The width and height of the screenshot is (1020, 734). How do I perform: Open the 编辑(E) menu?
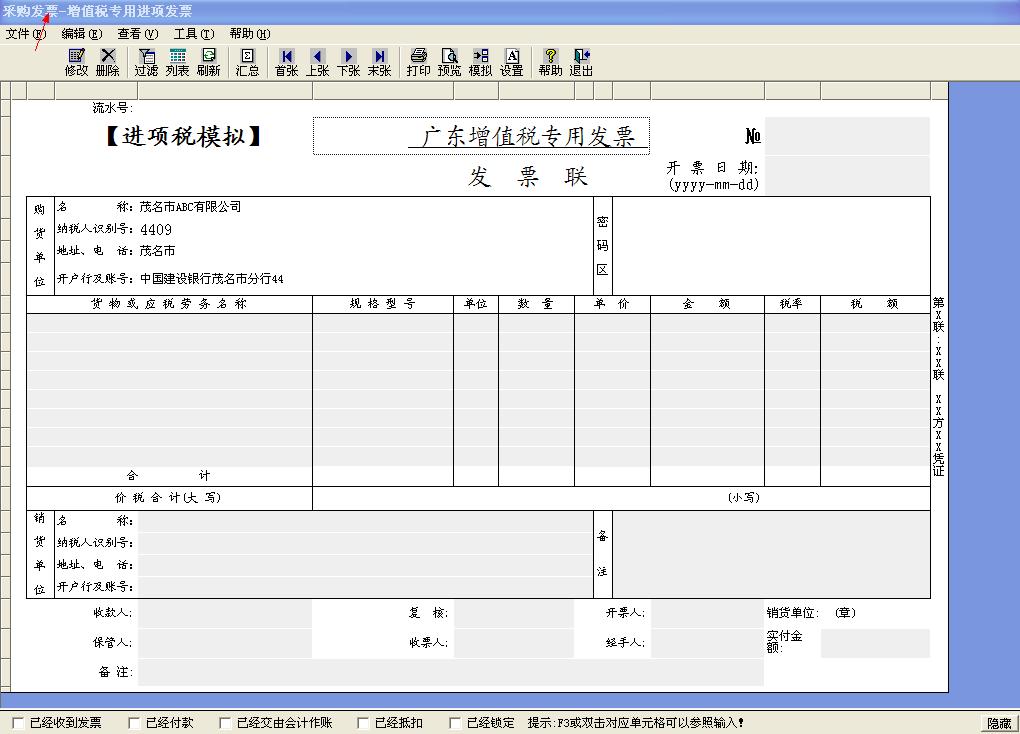(82, 34)
